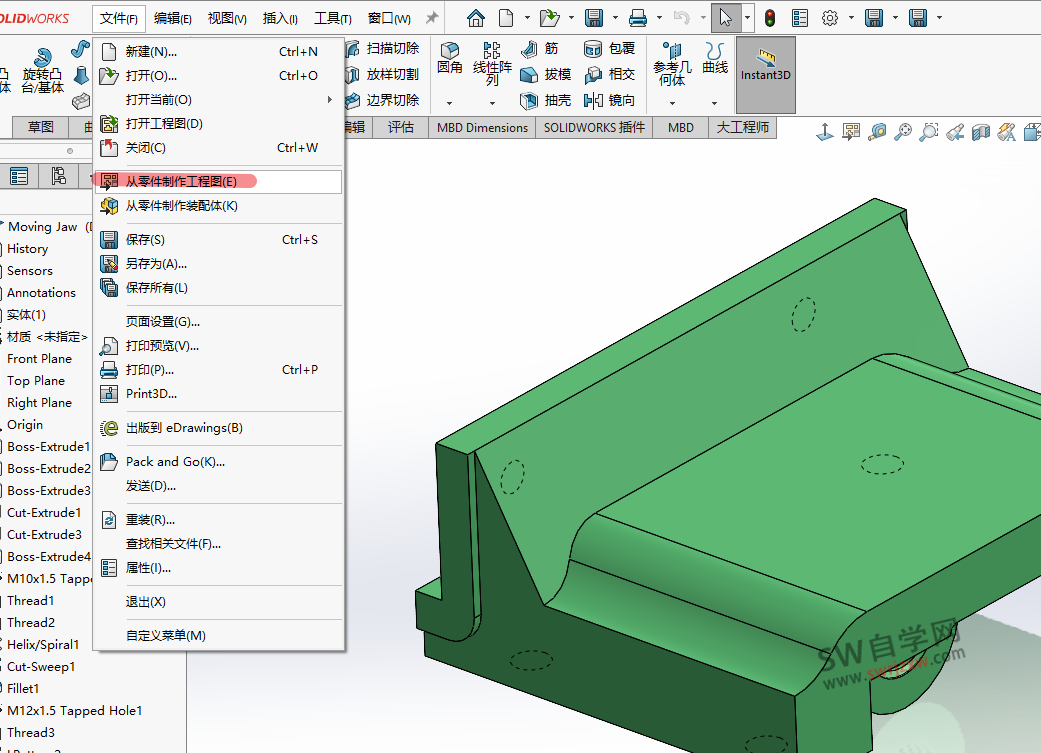This screenshot has height=753, width=1041.
Task: Choose Pack and Go(K)... menu entry
Action: [218, 461]
